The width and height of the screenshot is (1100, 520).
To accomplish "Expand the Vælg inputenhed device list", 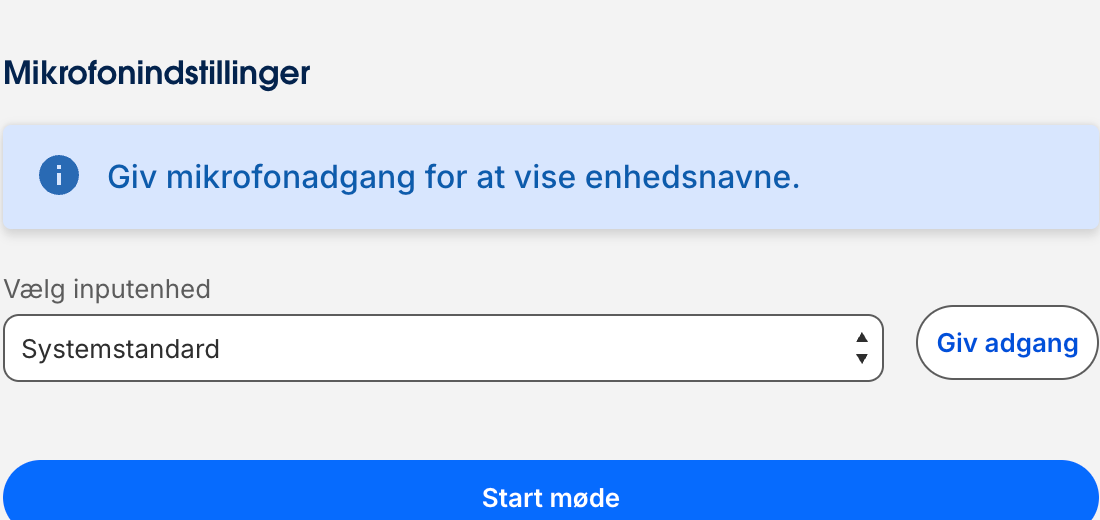I will click(443, 349).
